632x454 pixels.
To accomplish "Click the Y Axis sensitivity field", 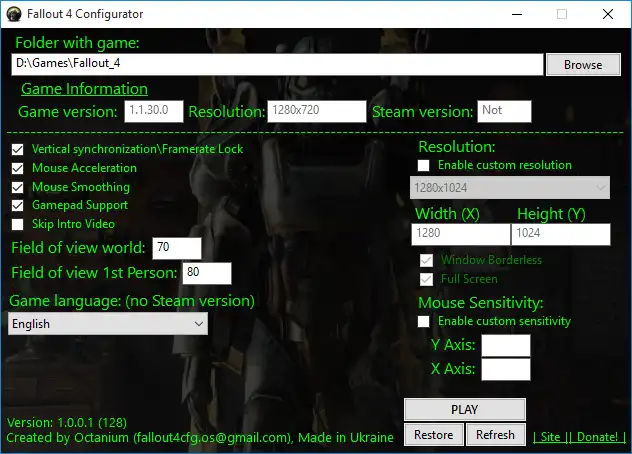I will [x=506, y=346].
